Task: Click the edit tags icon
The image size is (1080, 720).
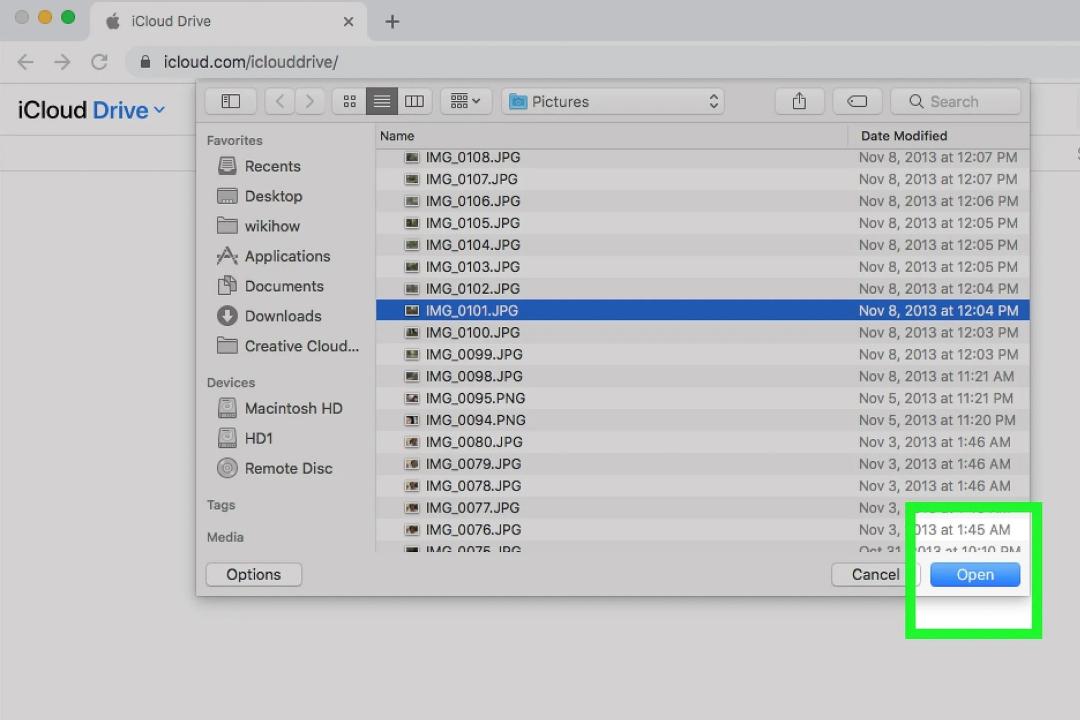Action: pos(857,101)
